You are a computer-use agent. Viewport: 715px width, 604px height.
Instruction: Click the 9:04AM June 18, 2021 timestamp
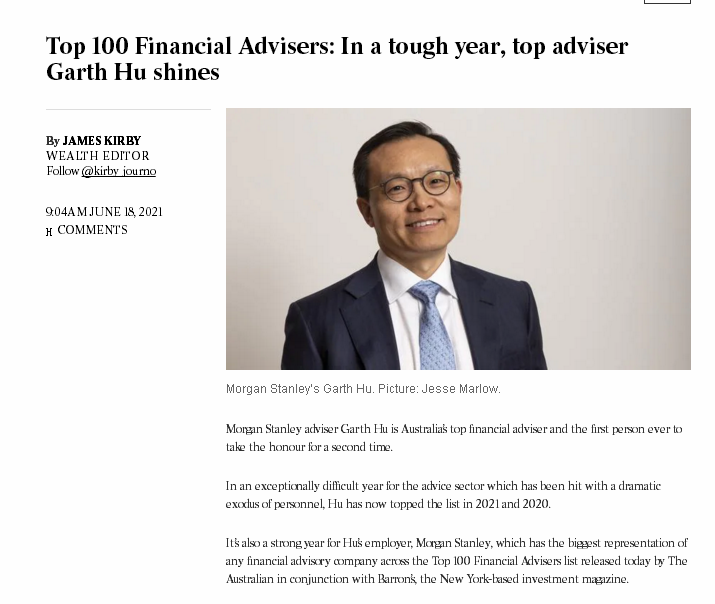[x=104, y=212]
